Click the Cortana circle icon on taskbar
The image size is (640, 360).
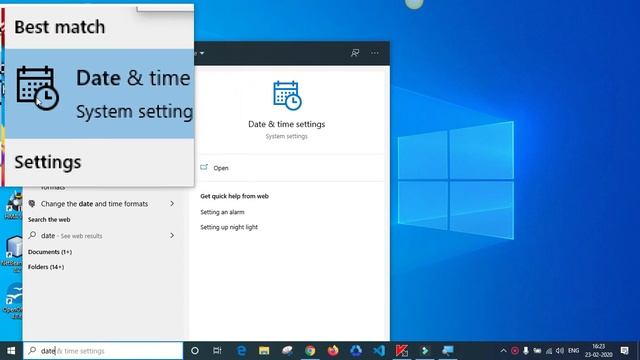195,351
